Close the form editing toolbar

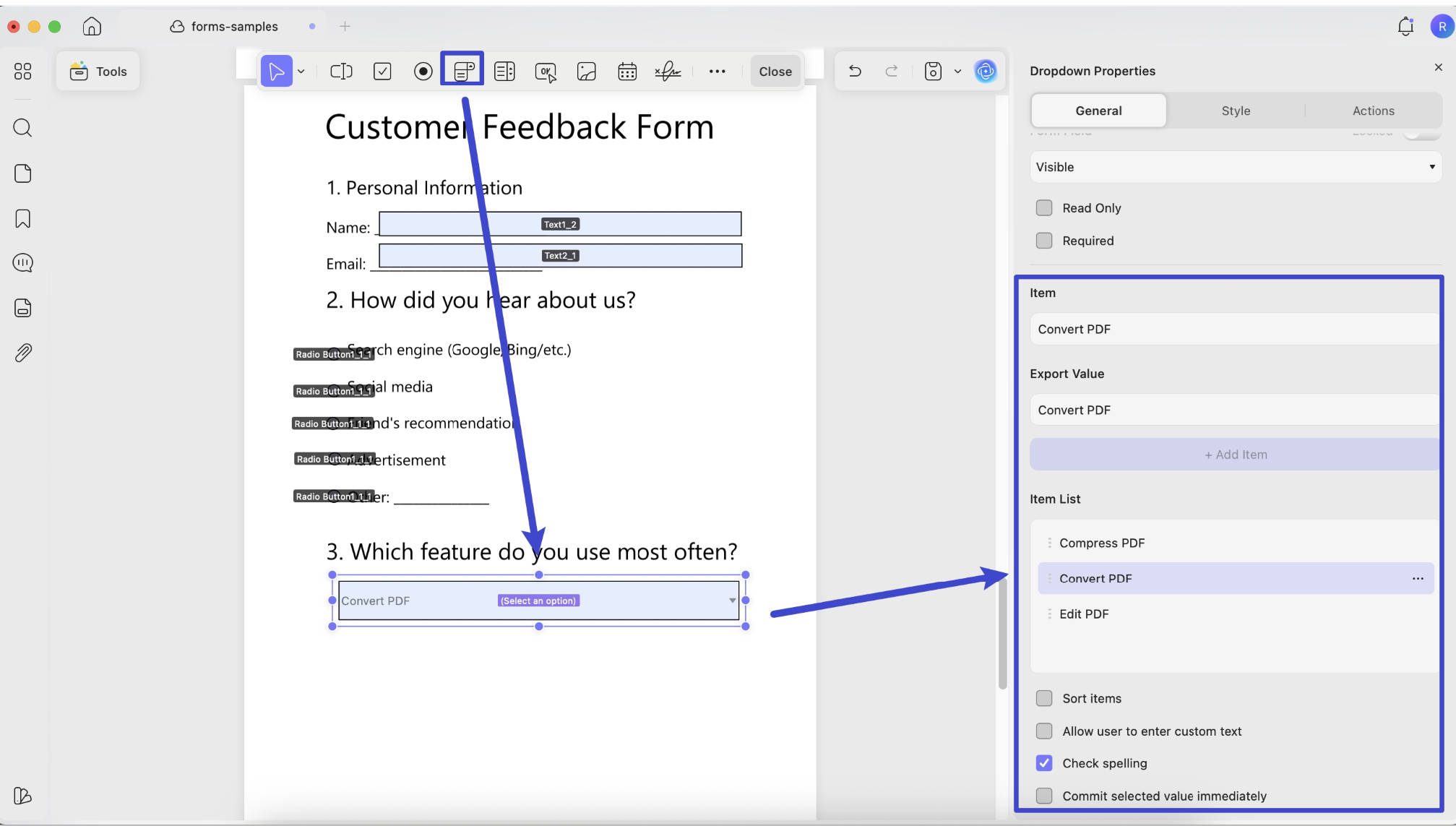coord(775,71)
